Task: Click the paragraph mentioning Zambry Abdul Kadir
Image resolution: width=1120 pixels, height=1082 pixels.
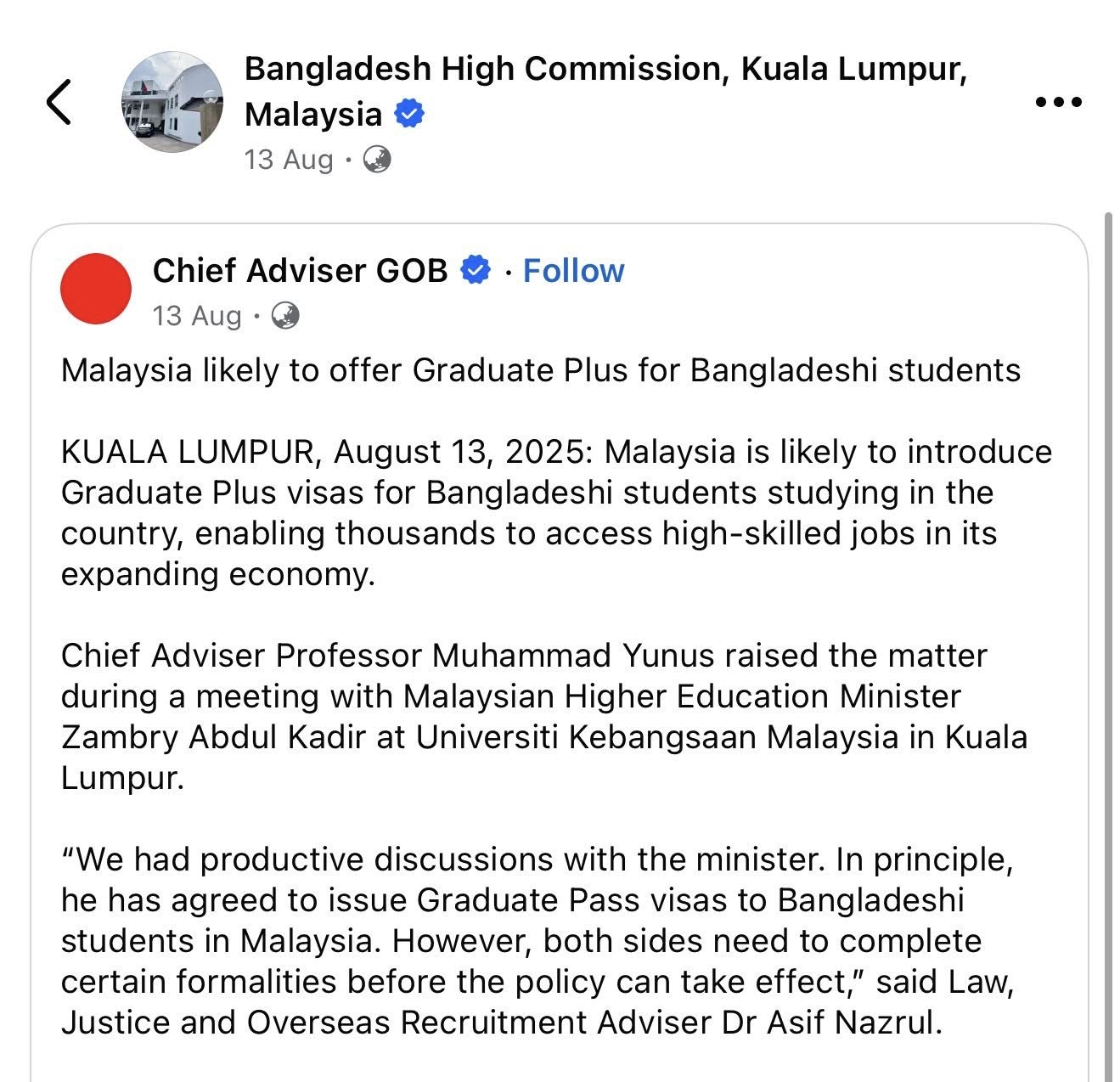Action: (x=543, y=737)
